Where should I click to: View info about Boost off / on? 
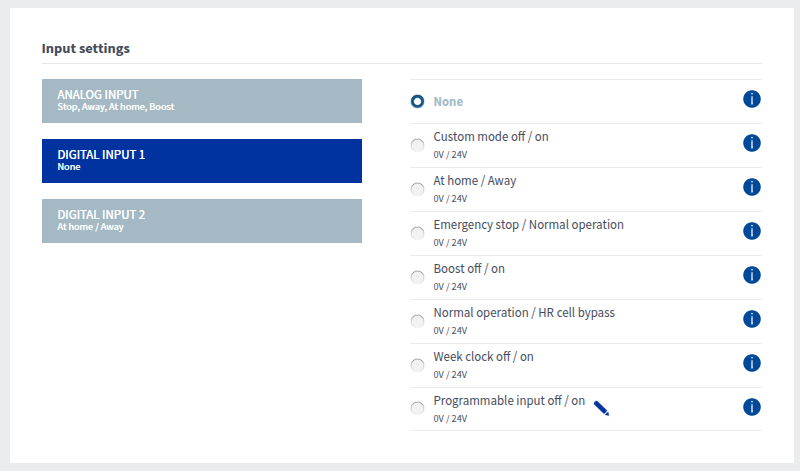(752, 275)
